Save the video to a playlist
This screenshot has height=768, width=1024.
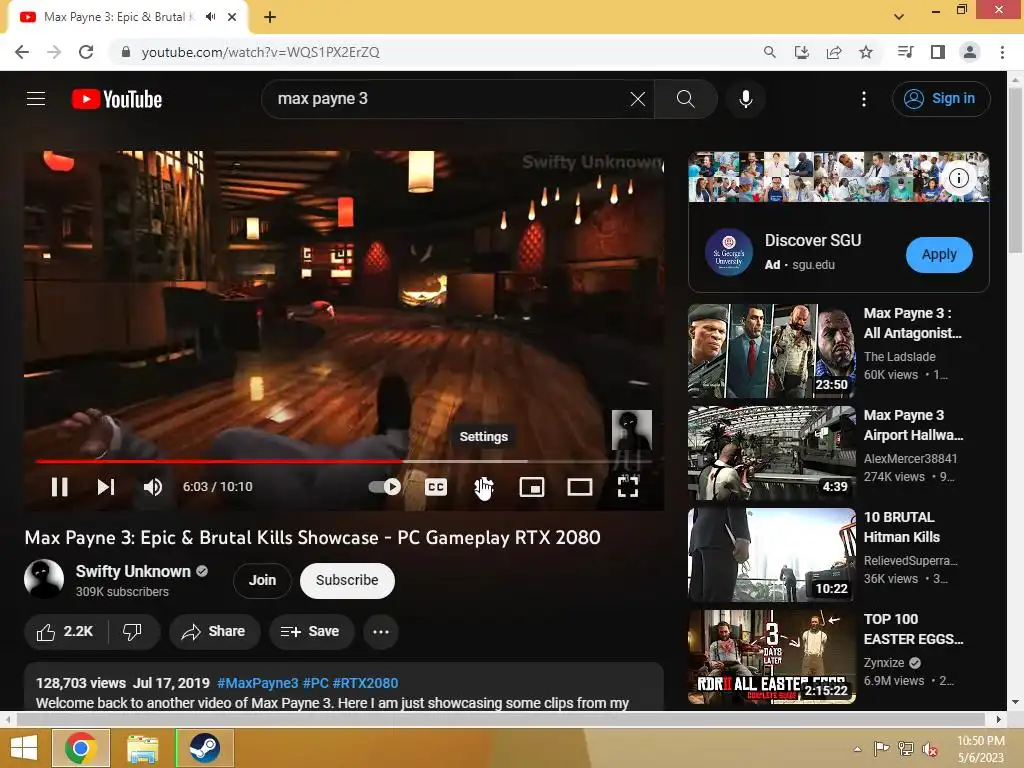click(x=312, y=632)
